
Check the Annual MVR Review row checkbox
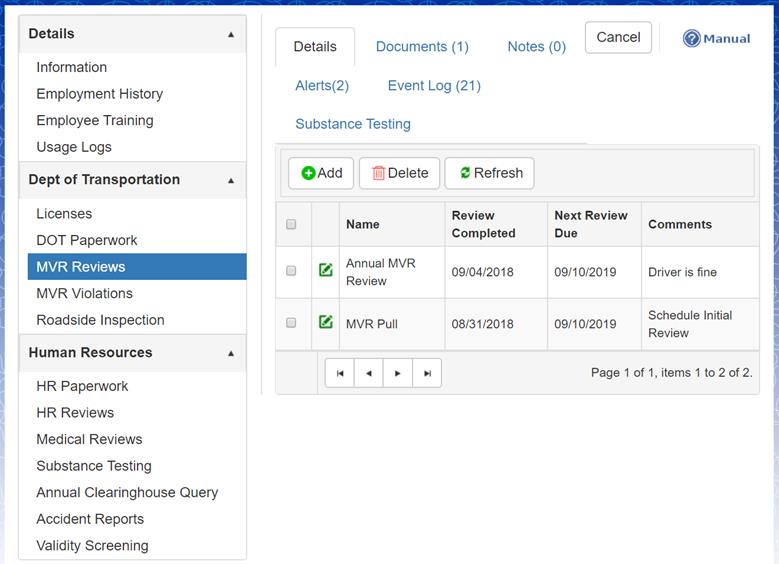[x=292, y=271]
